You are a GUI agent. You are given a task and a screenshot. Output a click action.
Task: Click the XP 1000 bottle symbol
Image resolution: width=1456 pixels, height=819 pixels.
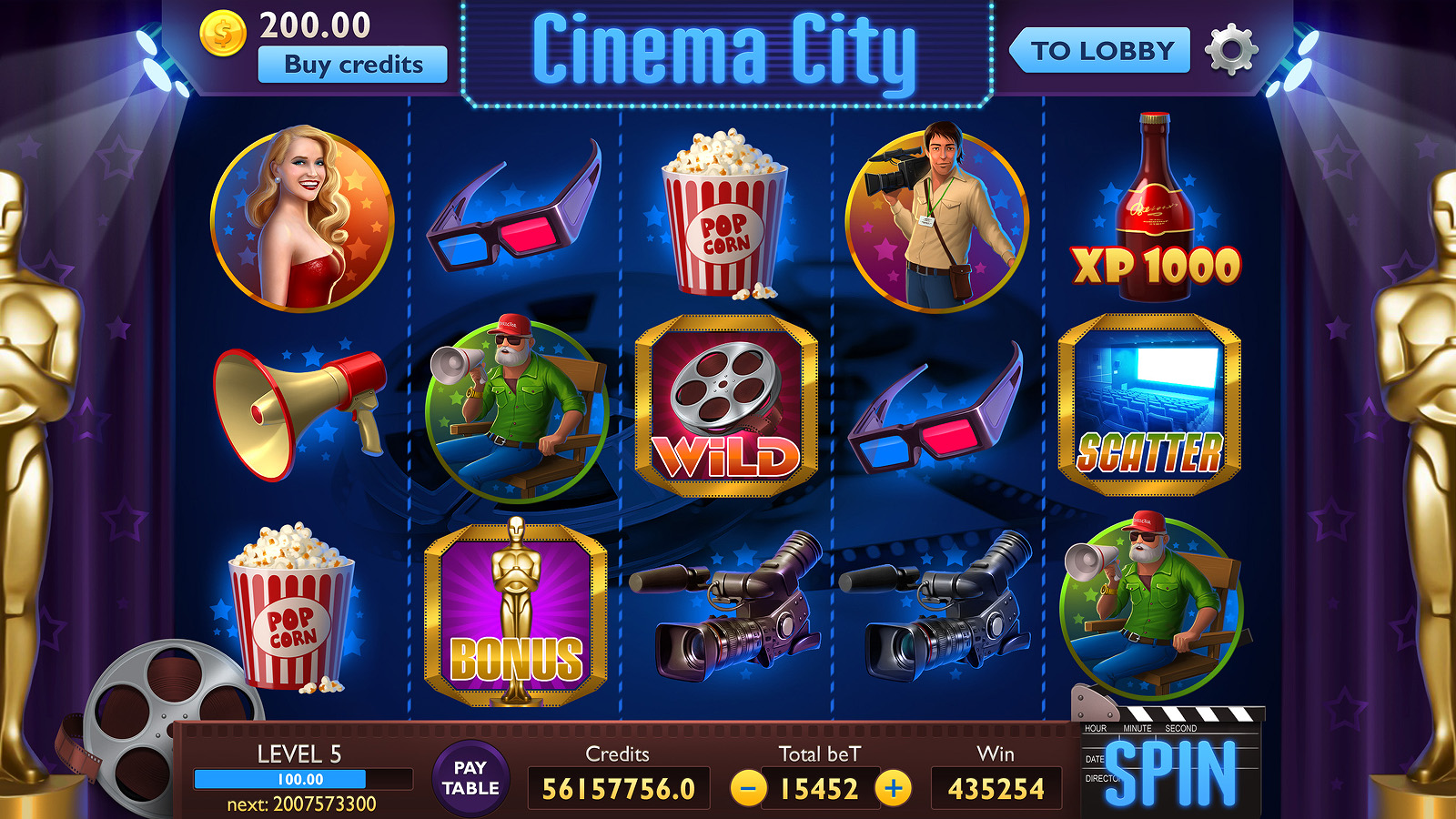pyautogui.click(x=1156, y=207)
